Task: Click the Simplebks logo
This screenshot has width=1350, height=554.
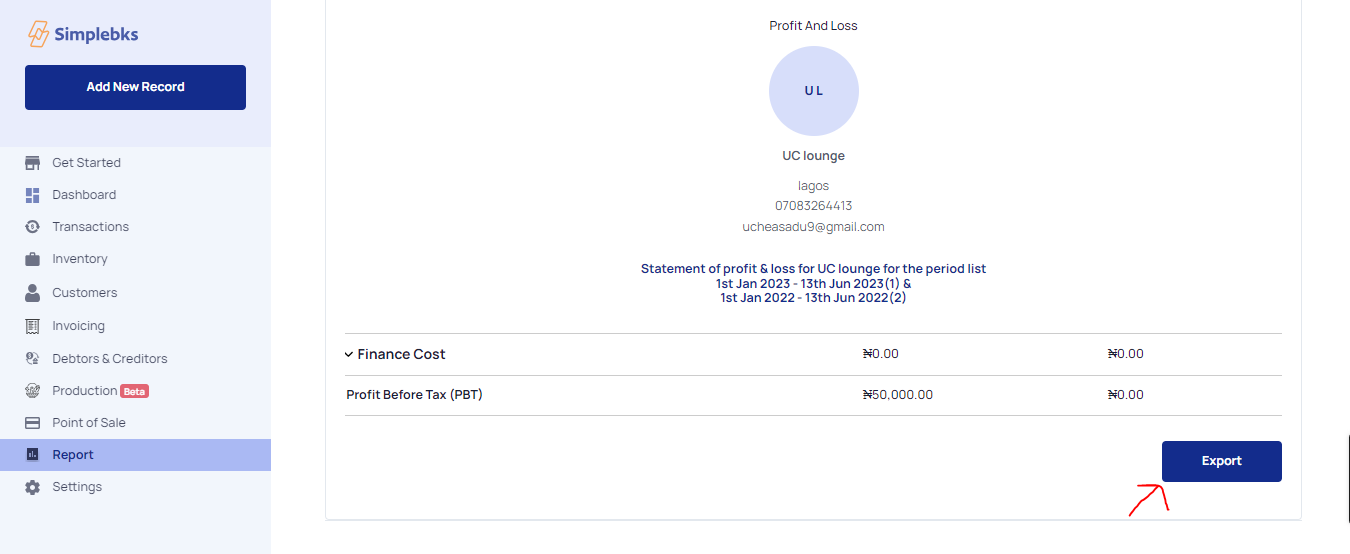Action: coord(83,35)
